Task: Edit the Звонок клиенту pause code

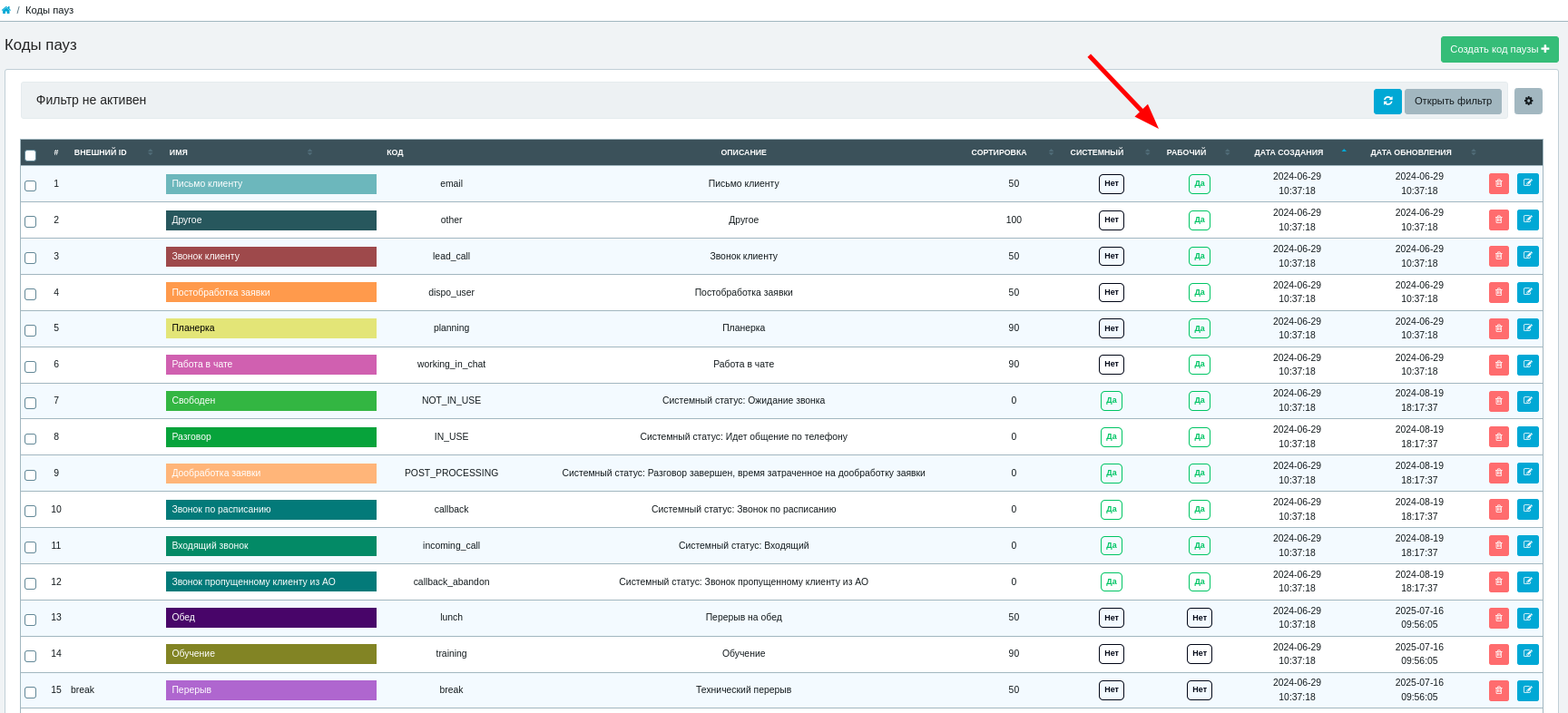Action: 1528,256
